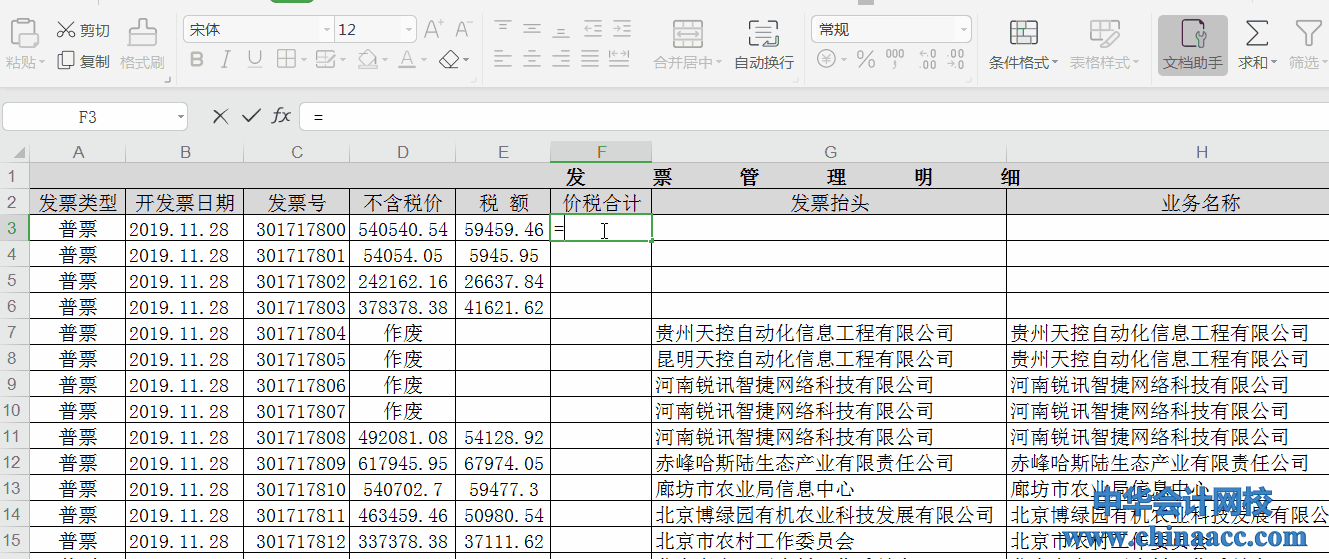Image resolution: width=1329 pixels, height=559 pixels.
Task: Click cell D11 value 492081.08
Action: pos(402,437)
